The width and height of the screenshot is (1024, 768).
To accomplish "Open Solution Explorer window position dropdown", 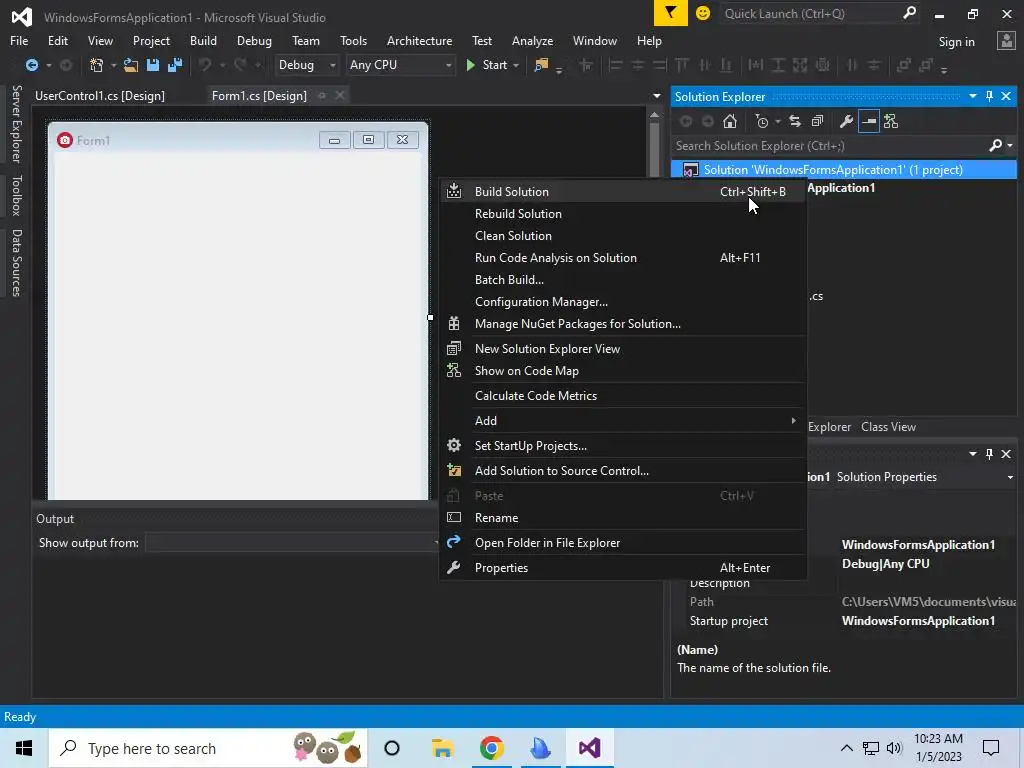I will coord(972,96).
